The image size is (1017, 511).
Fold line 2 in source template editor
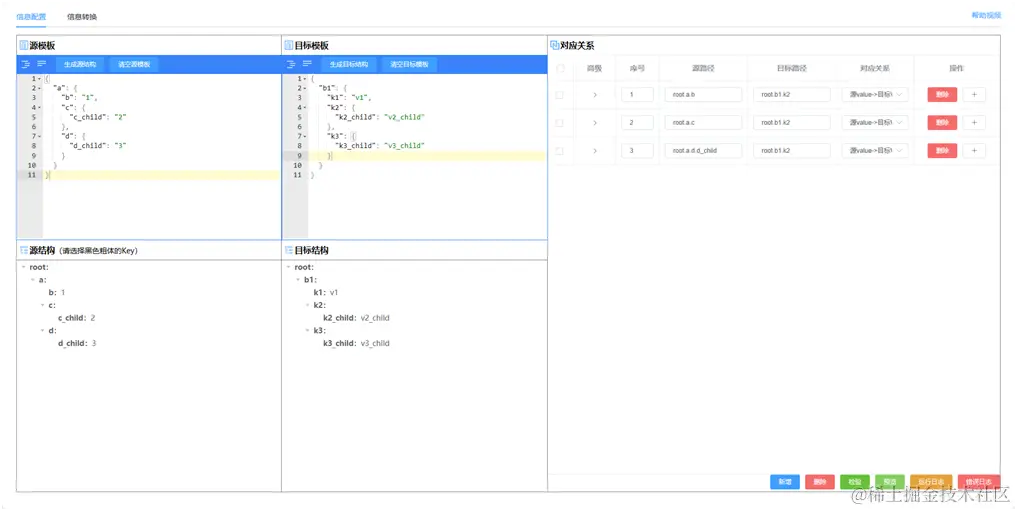[x=40, y=88]
